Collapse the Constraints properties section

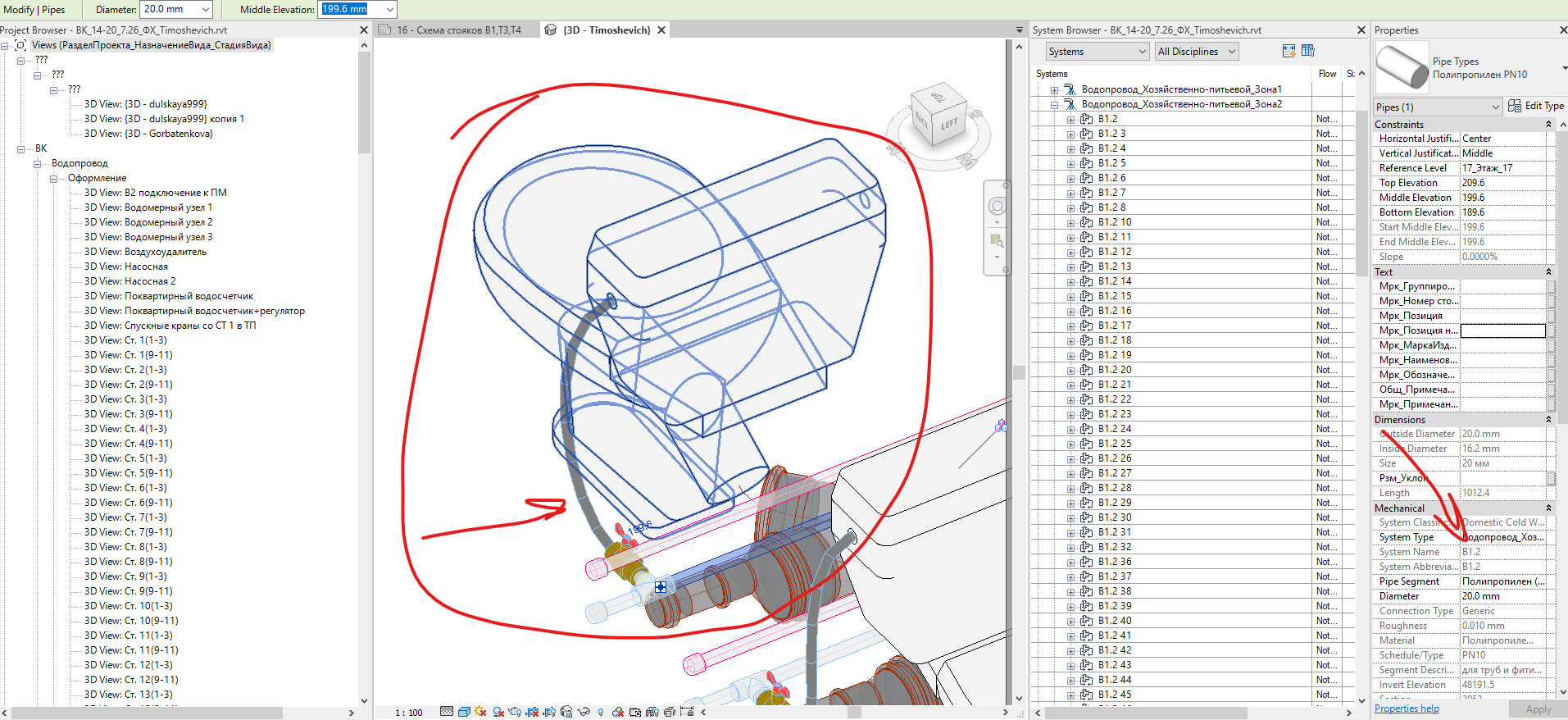point(1548,125)
